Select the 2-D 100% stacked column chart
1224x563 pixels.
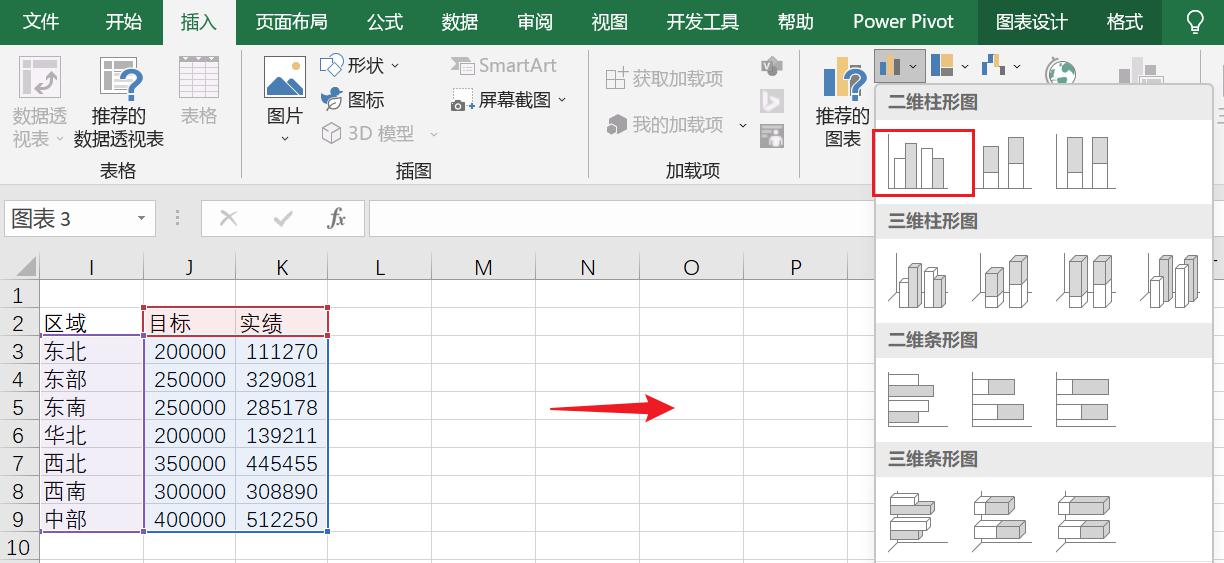(x=1086, y=163)
